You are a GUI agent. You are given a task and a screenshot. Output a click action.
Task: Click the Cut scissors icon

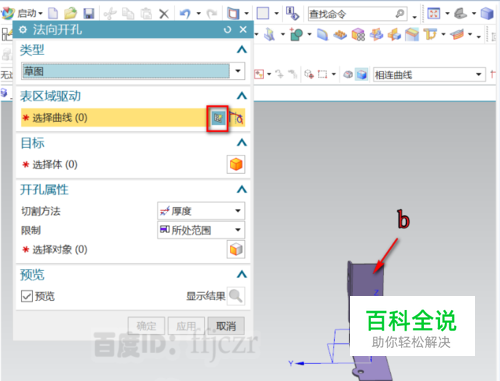110,14
